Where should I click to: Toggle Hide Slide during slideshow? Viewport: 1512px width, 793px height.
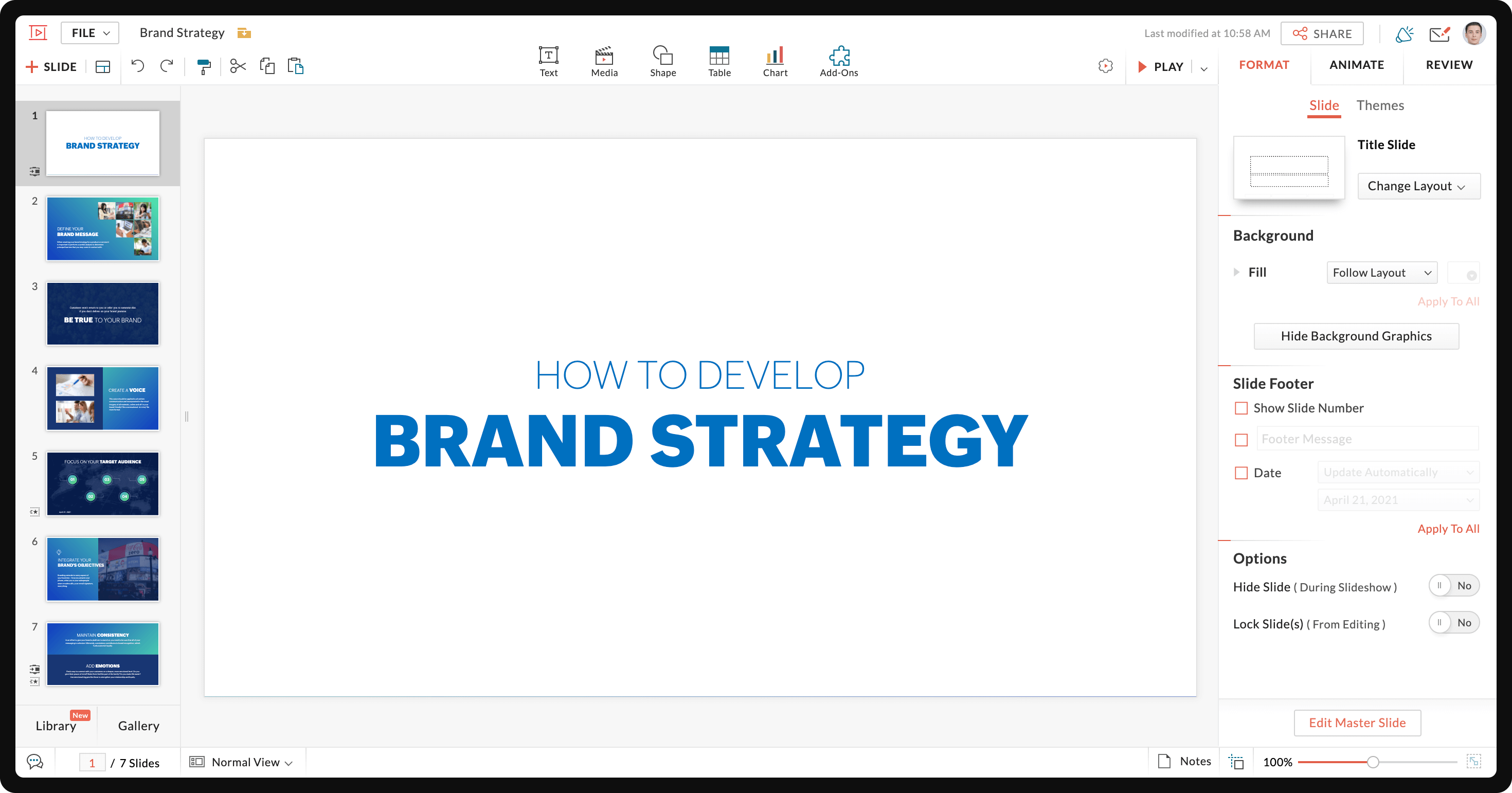(1453, 586)
